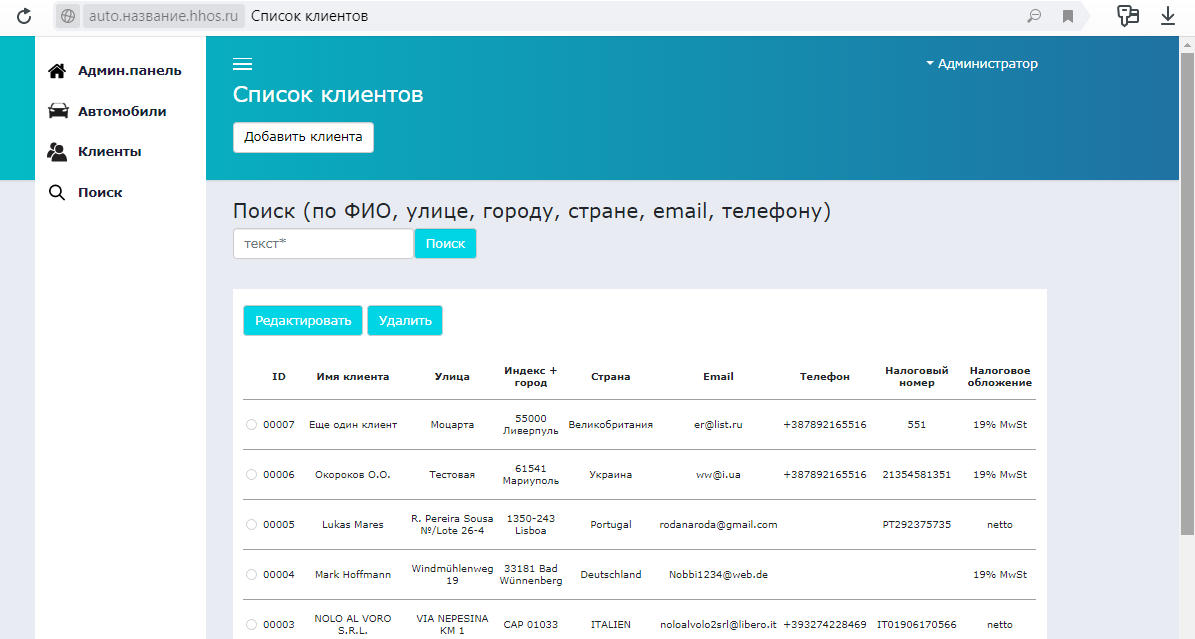This screenshot has width=1195, height=639.
Task: Reload the page with the refresh icon
Action: [24, 16]
